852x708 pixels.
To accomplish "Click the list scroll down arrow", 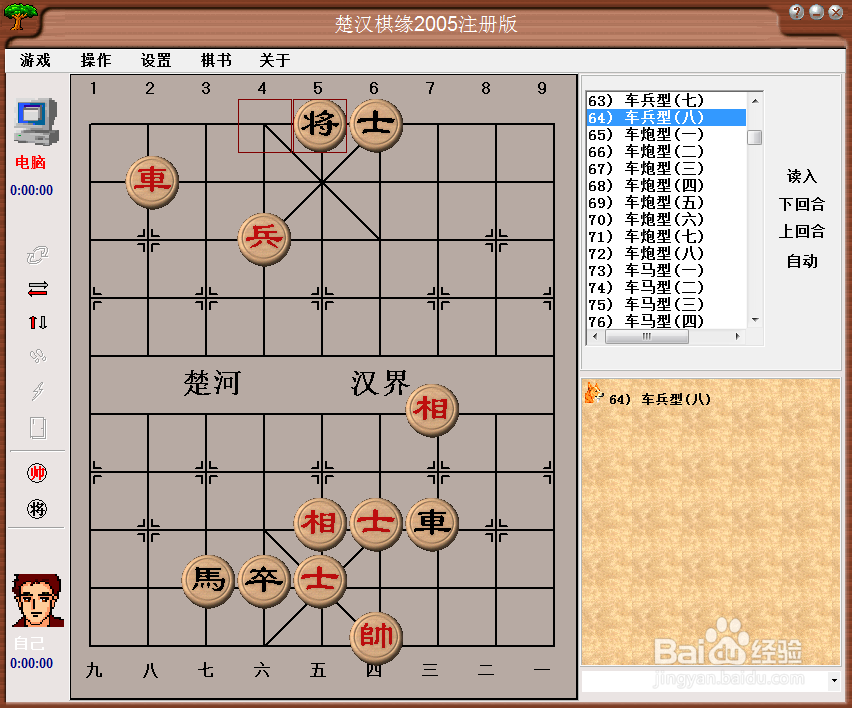I will (x=755, y=320).
